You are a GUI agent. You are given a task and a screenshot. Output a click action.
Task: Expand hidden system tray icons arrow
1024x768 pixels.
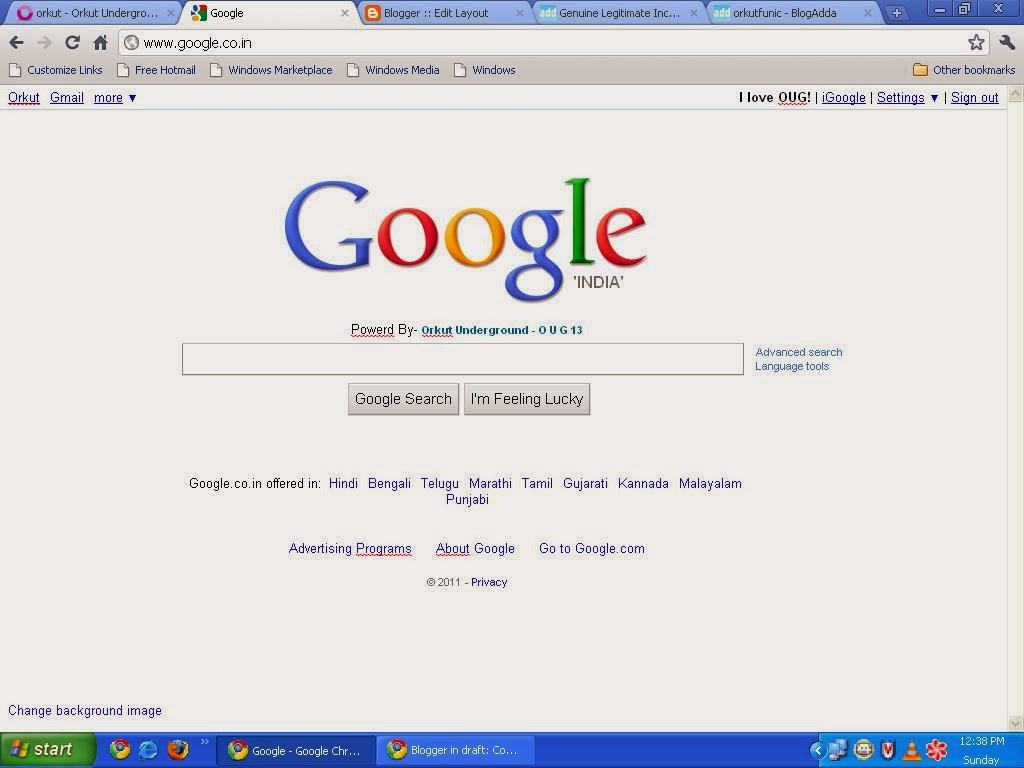coord(817,750)
